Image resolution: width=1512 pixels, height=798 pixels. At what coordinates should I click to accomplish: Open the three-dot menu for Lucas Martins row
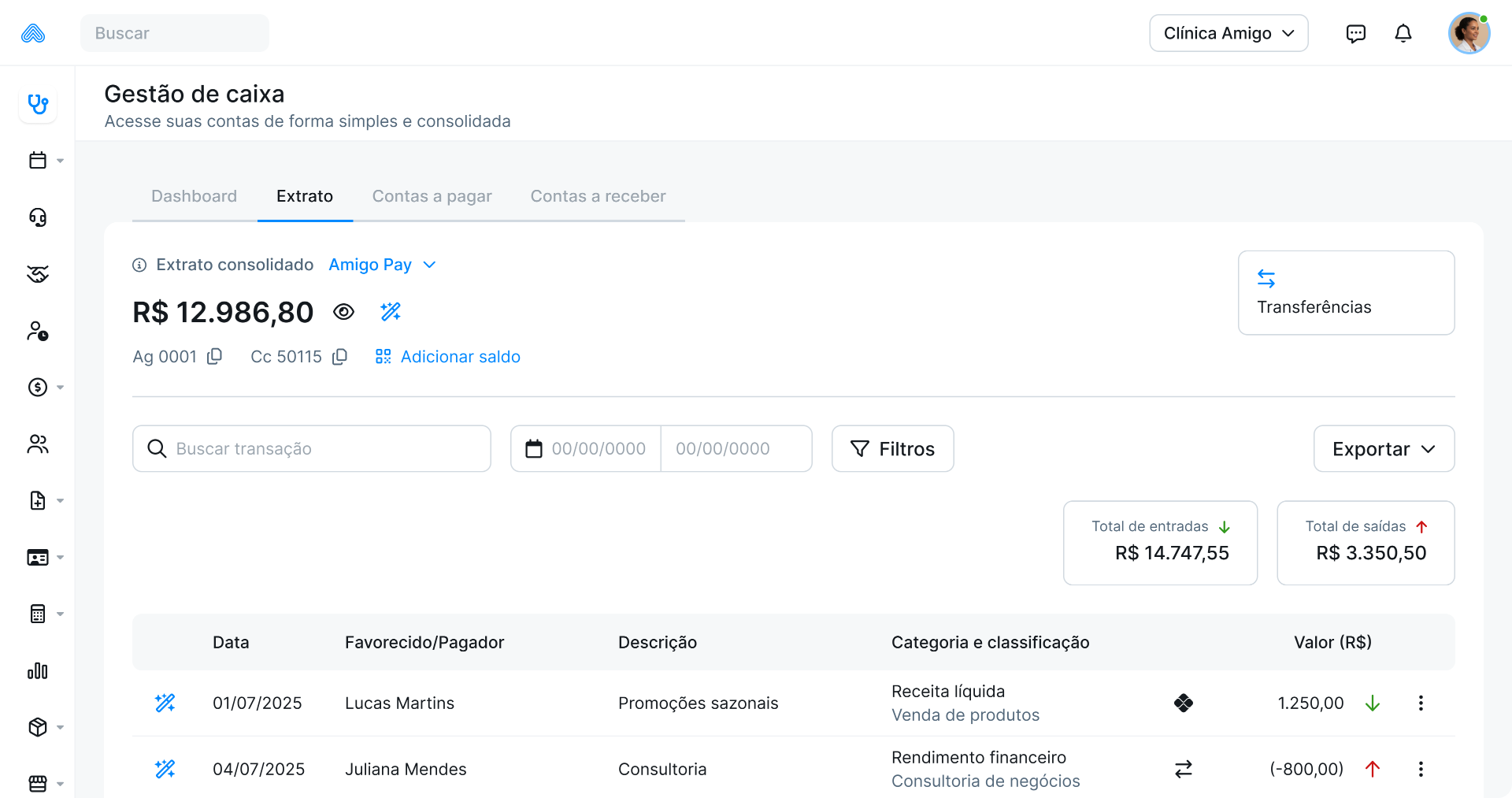pos(1421,703)
